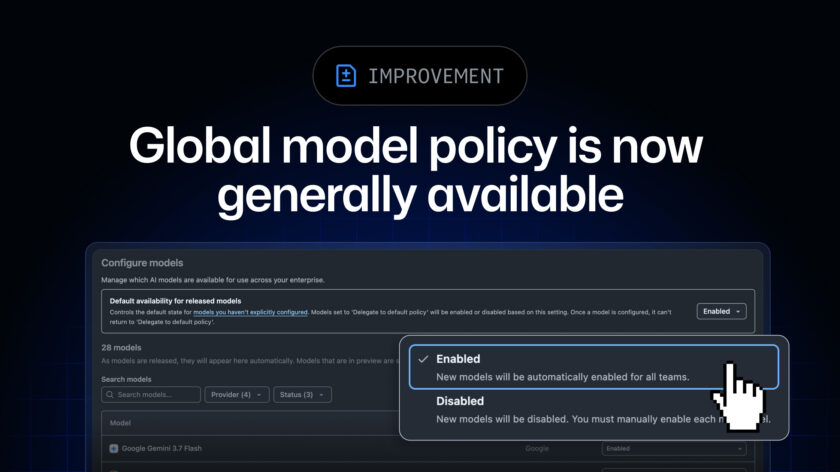Click the Configure models heading
840x472 pixels.
pos(142,263)
